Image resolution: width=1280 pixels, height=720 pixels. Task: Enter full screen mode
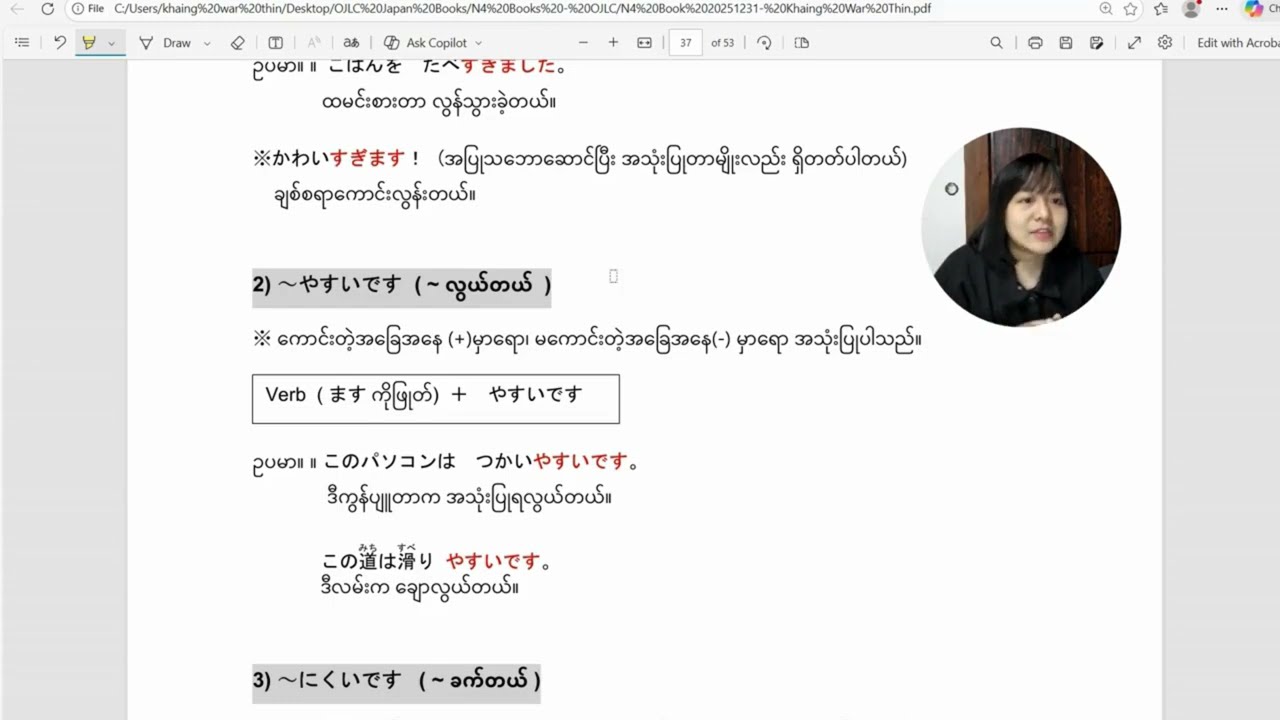coord(1134,43)
